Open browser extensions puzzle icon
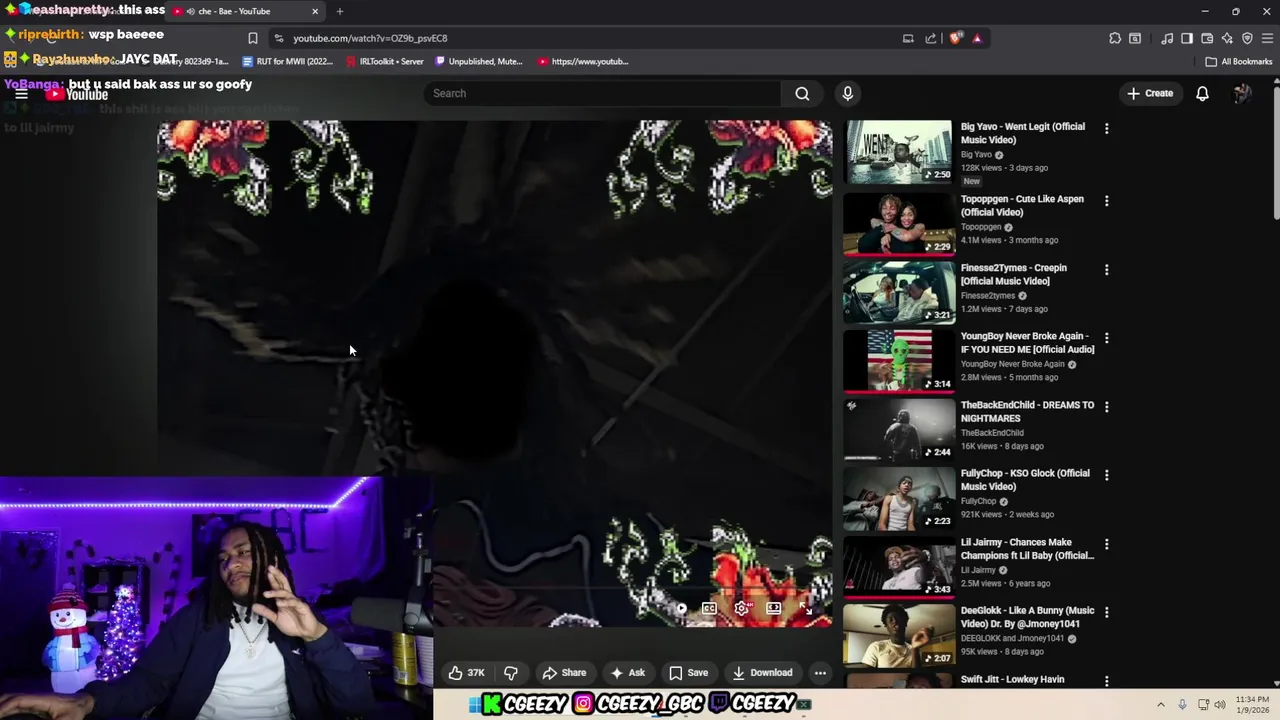This screenshot has height=720, width=1280. click(x=1115, y=38)
